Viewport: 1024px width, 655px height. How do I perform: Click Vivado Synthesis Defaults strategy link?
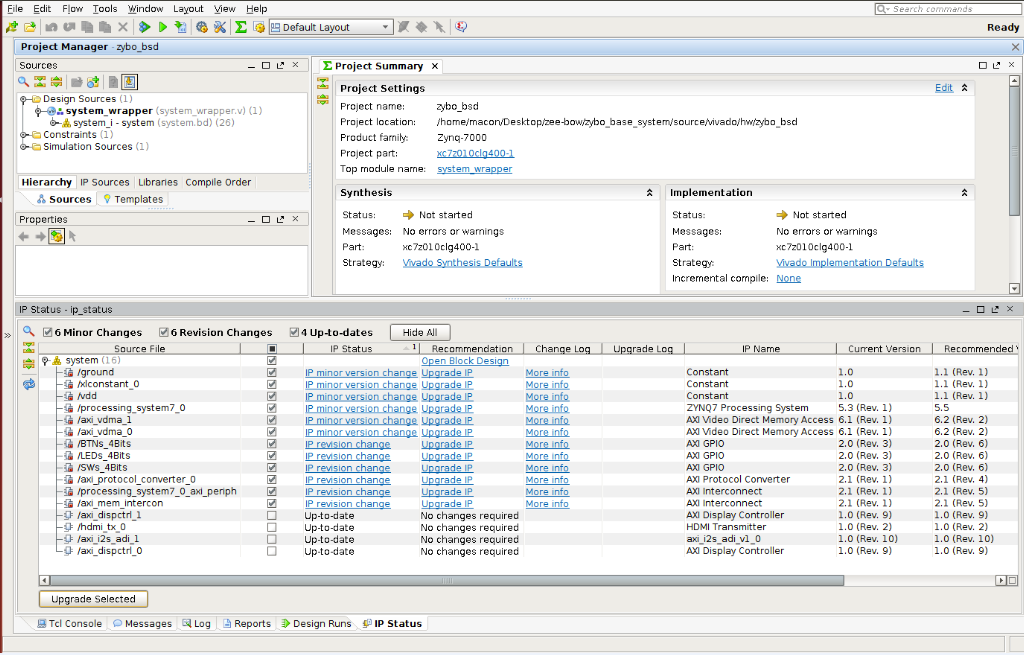(462, 263)
